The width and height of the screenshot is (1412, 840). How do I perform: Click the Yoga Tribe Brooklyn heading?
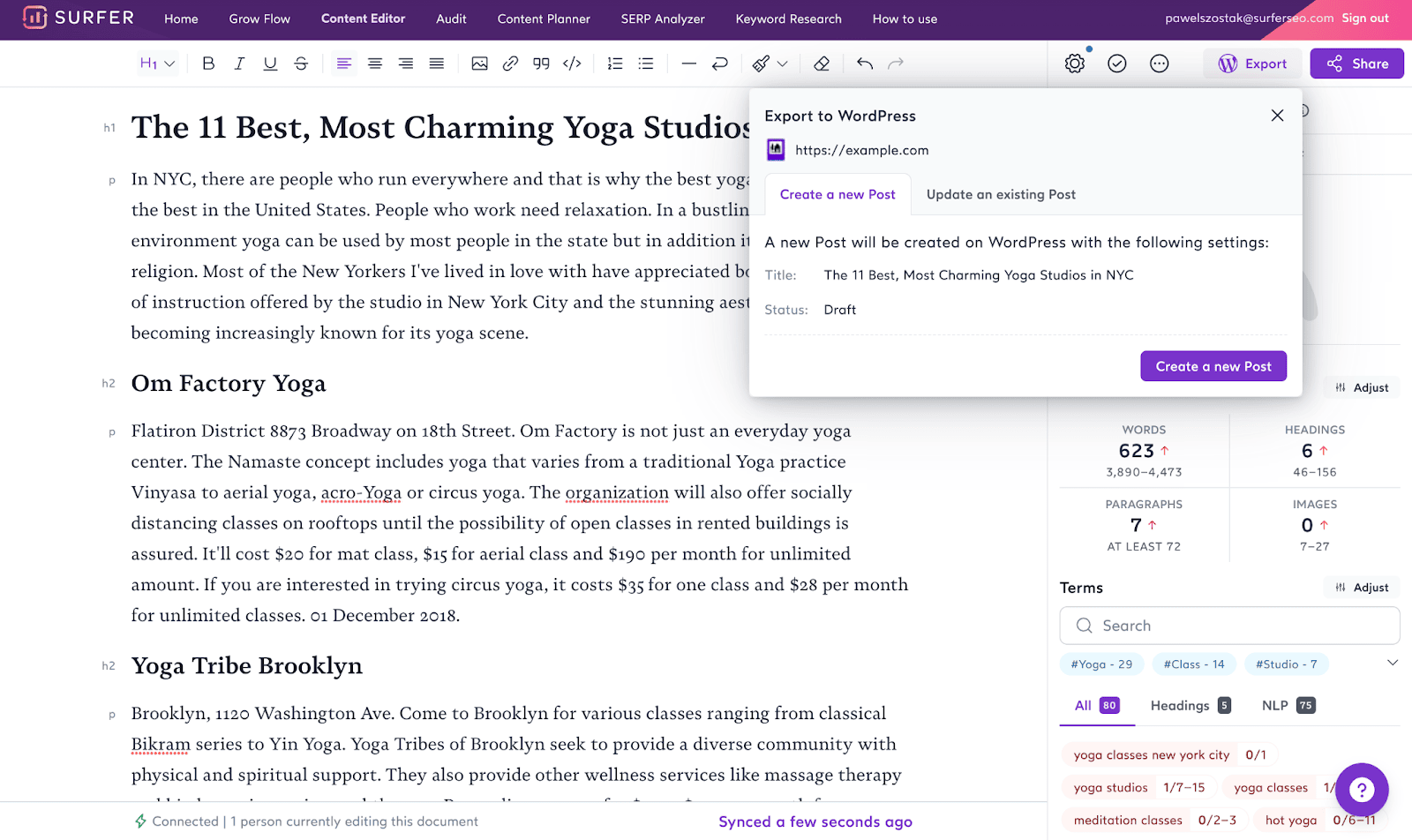pyautogui.click(x=247, y=666)
